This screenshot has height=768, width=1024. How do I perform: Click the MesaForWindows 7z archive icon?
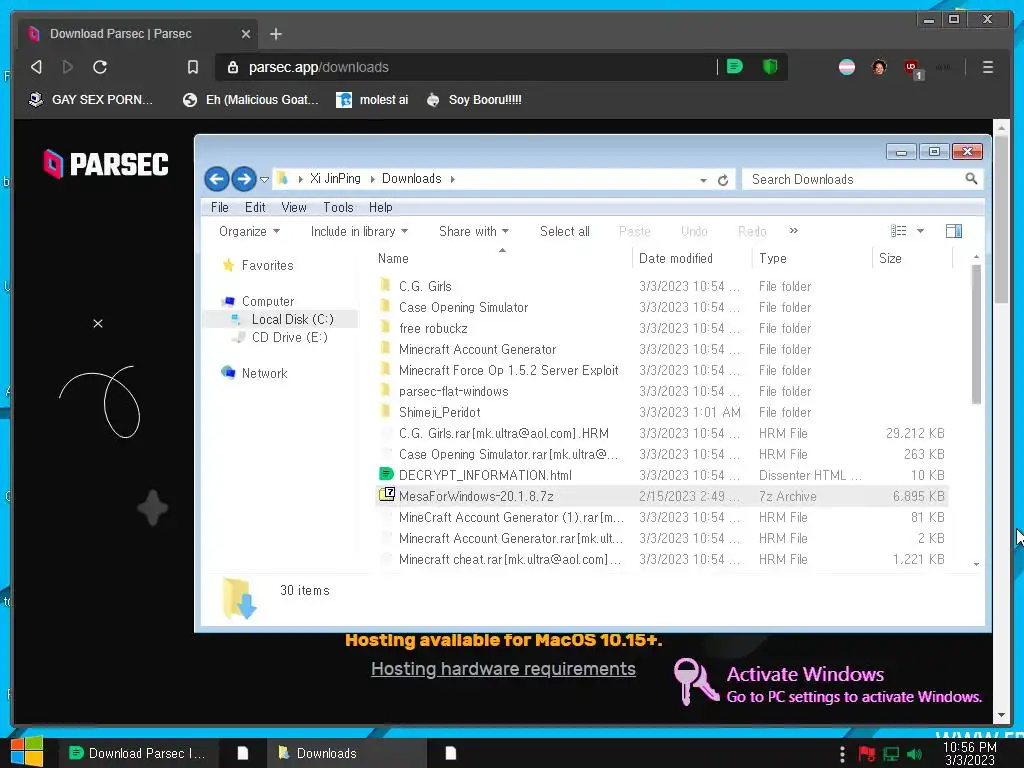coord(387,494)
